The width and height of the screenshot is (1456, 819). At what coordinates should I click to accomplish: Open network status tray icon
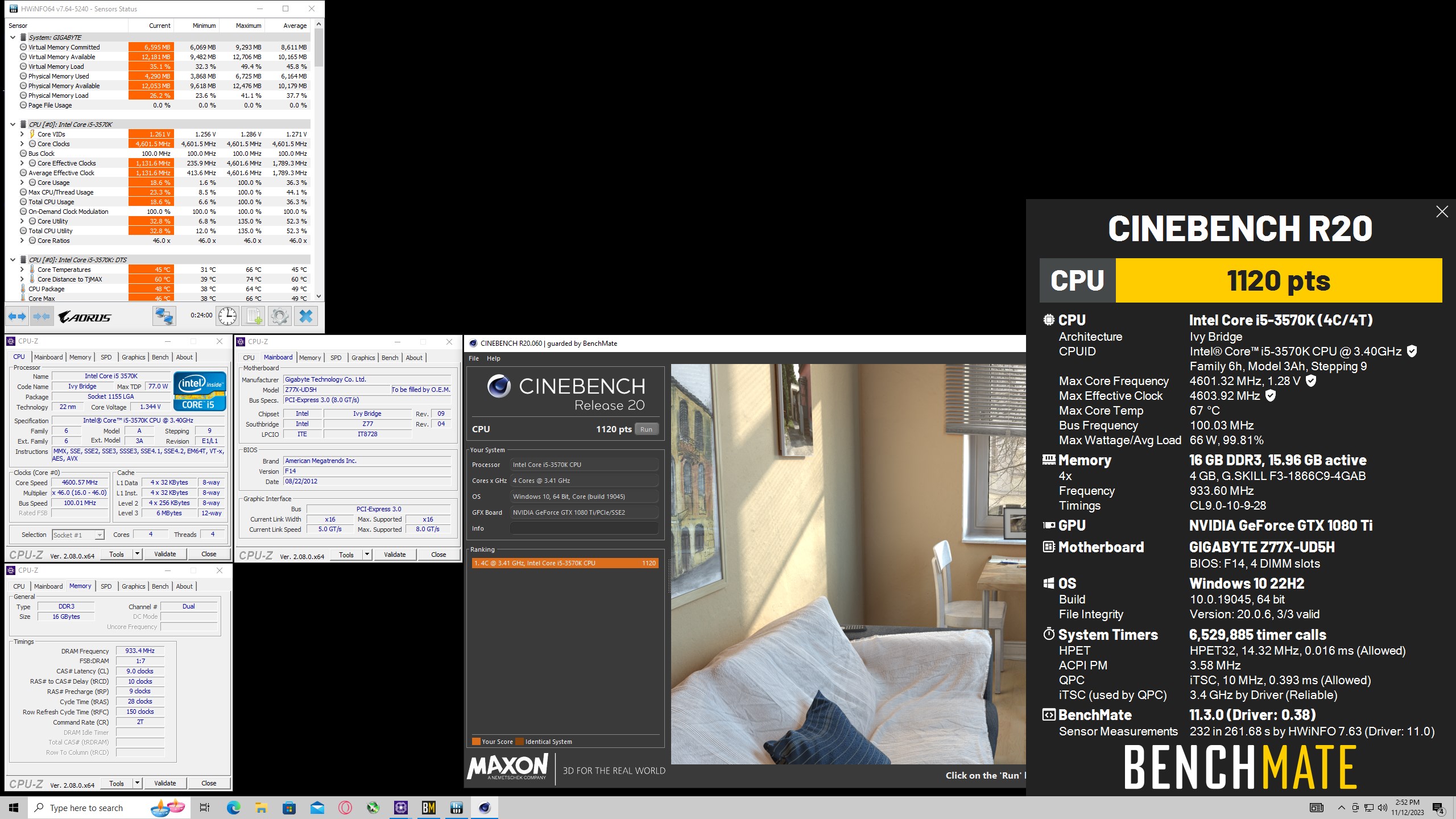1369,808
